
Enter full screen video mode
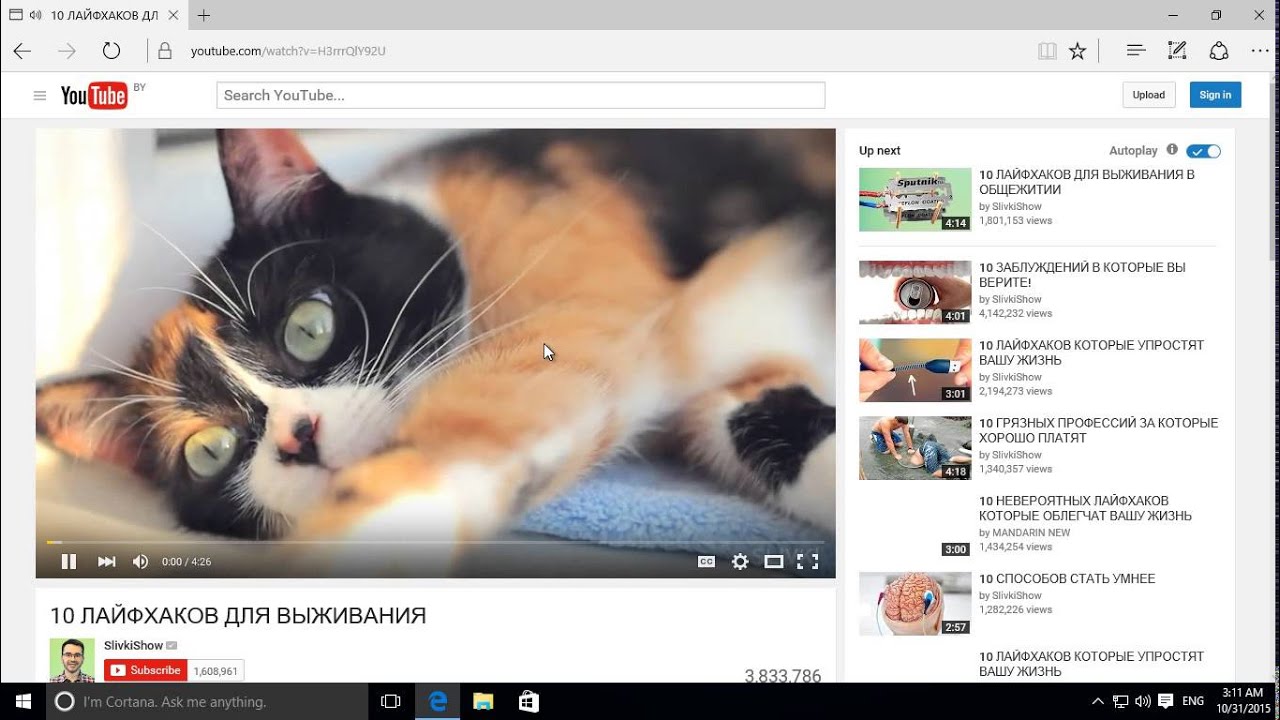[807, 562]
